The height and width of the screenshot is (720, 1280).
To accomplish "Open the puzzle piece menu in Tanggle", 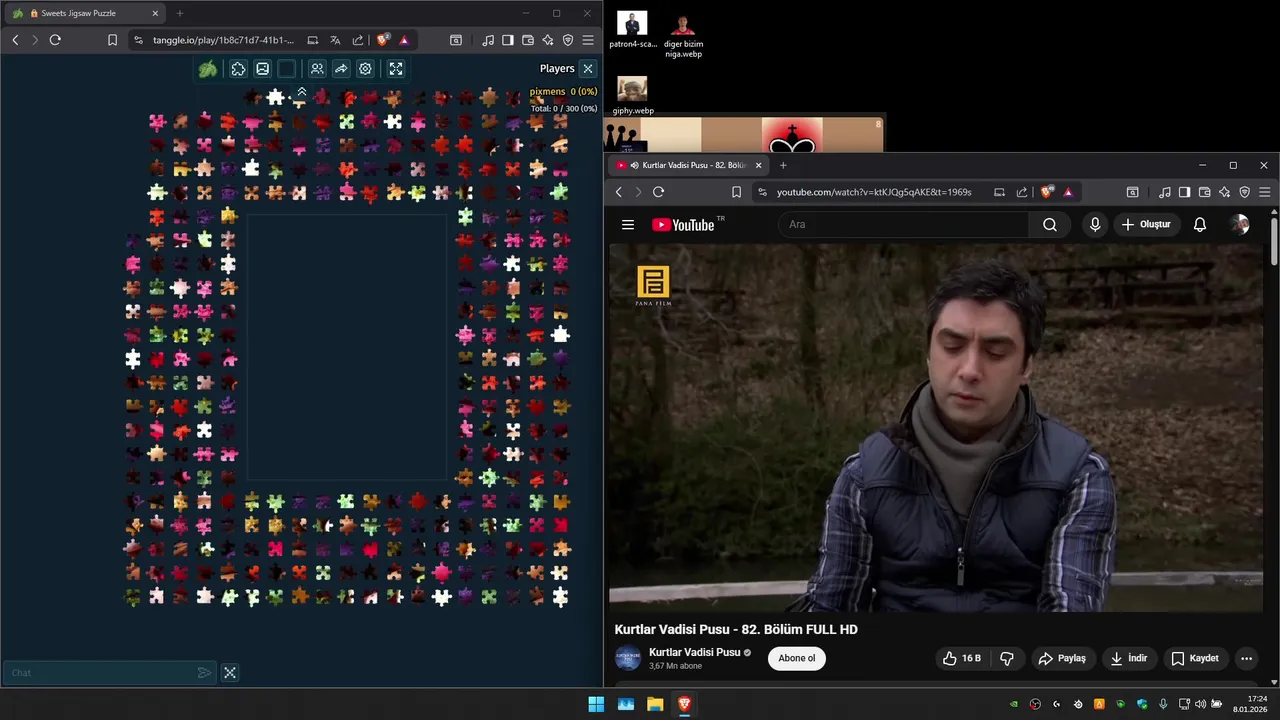I will point(238,69).
